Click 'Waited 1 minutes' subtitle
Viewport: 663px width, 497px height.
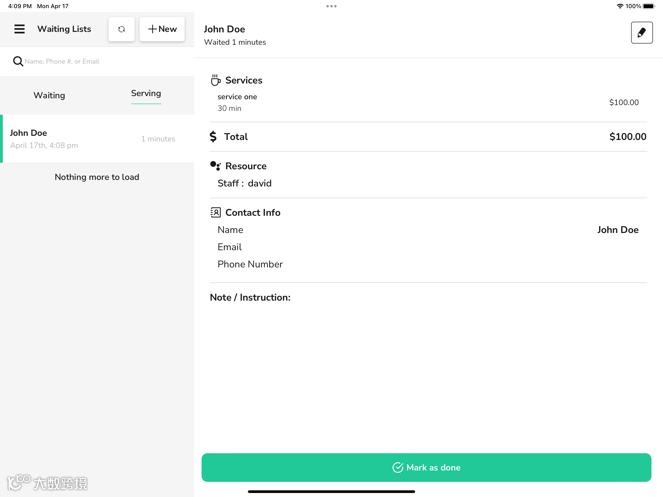point(235,42)
